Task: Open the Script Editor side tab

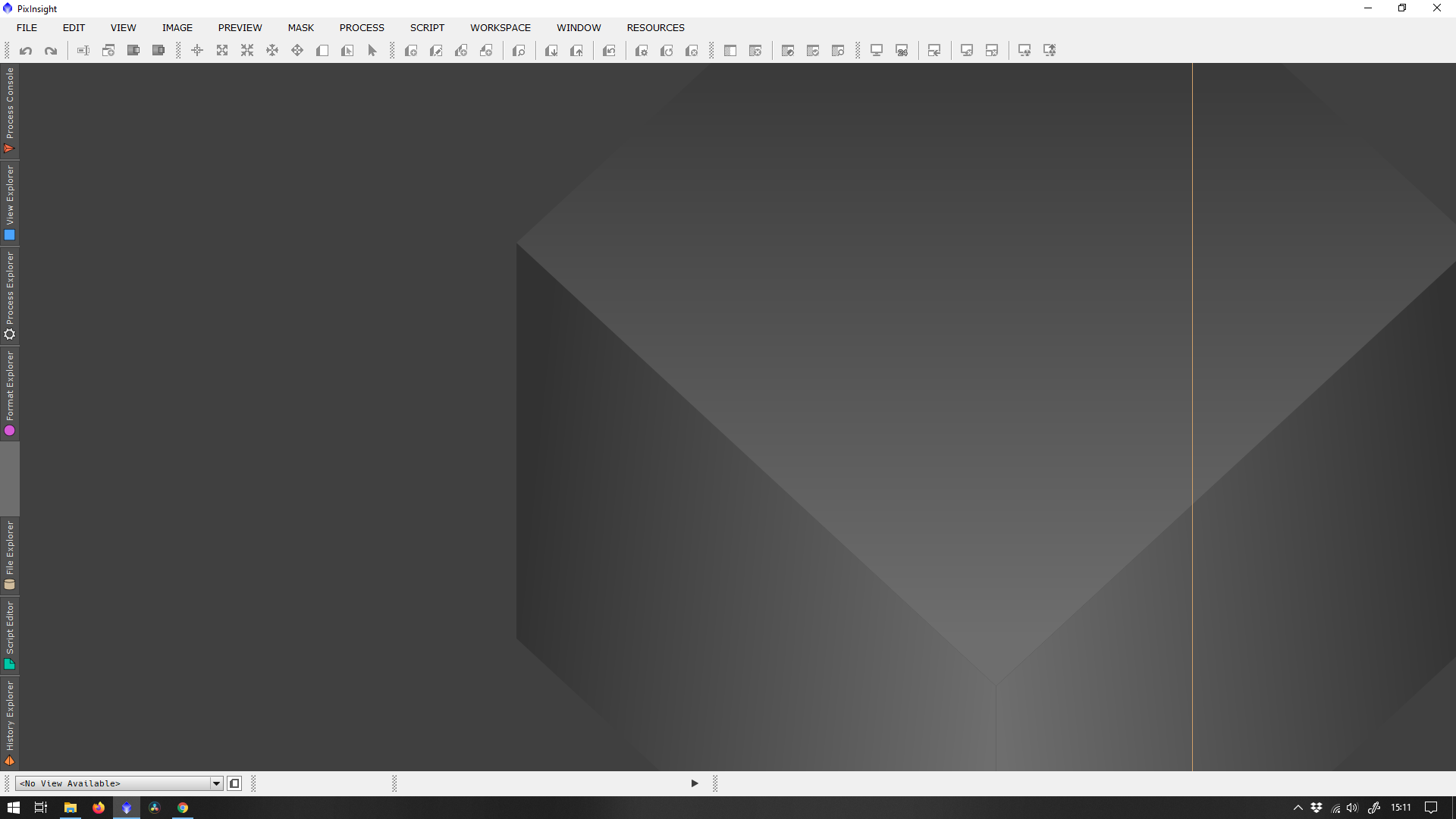Action: (x=10, y=635)
